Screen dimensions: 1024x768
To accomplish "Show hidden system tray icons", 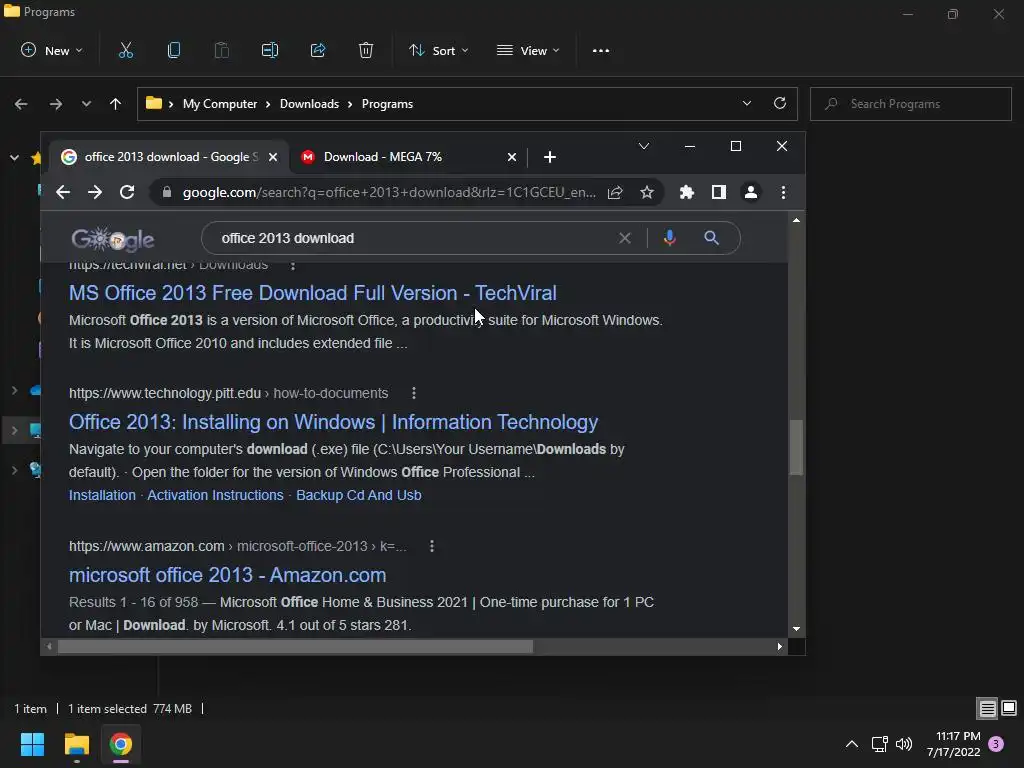I will 852,744.
